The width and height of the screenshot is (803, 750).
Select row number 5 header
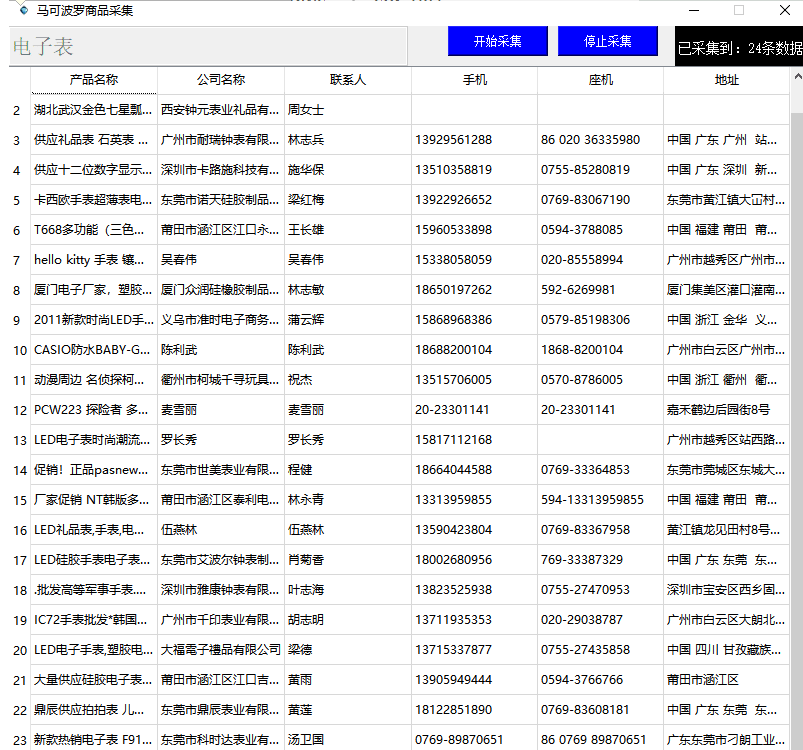pyautogui.click(x=18, y=200)
